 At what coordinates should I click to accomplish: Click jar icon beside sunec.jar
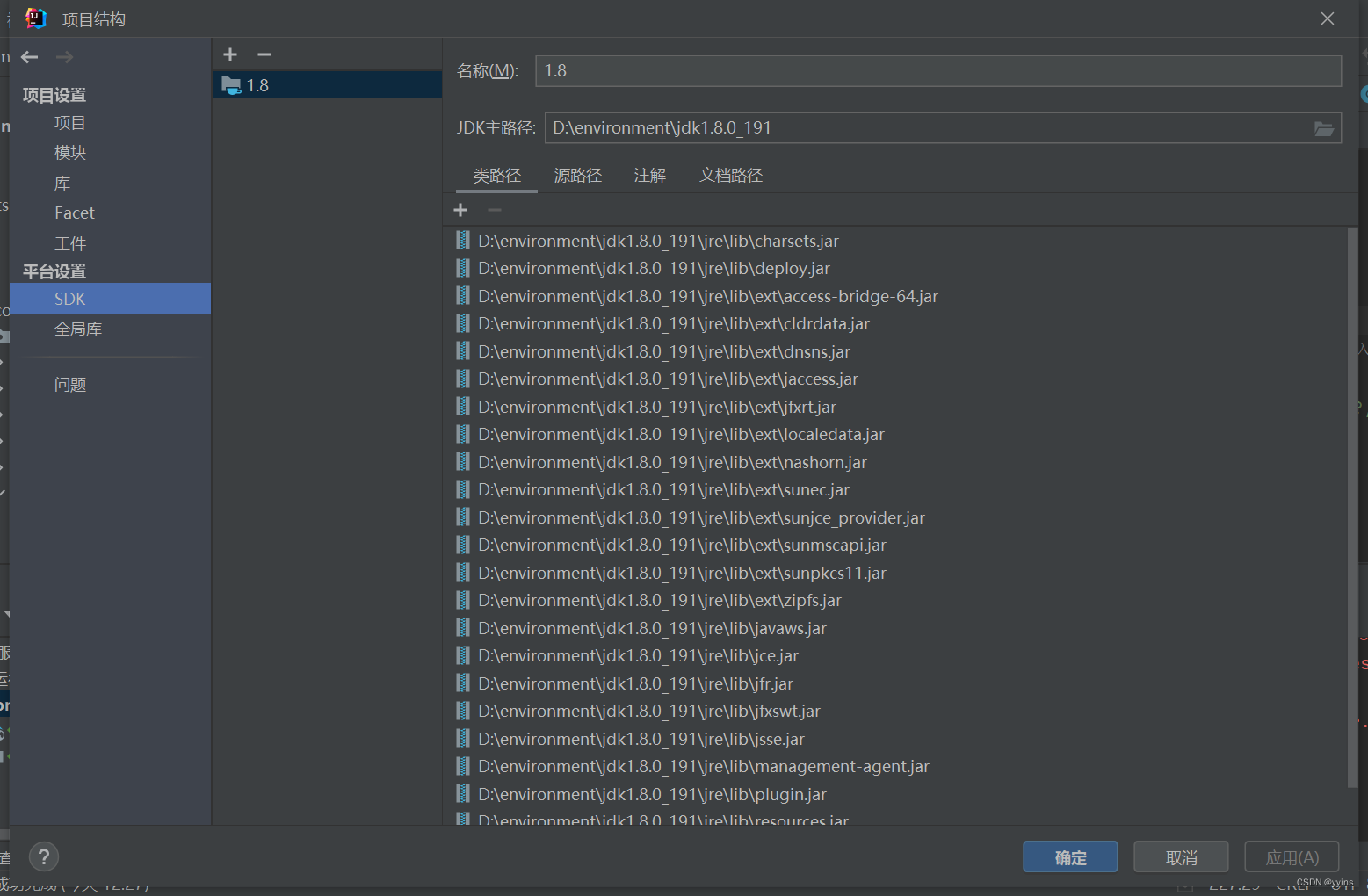pyautogui.click(x=463, y=489)
